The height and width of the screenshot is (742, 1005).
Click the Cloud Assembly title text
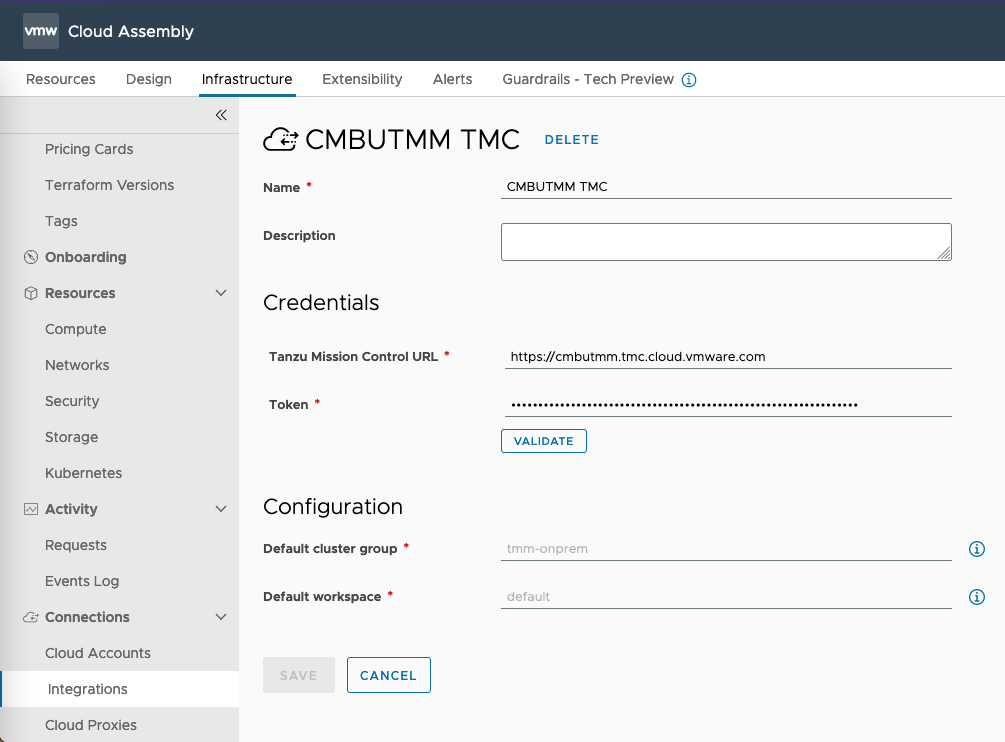[131, 31]
